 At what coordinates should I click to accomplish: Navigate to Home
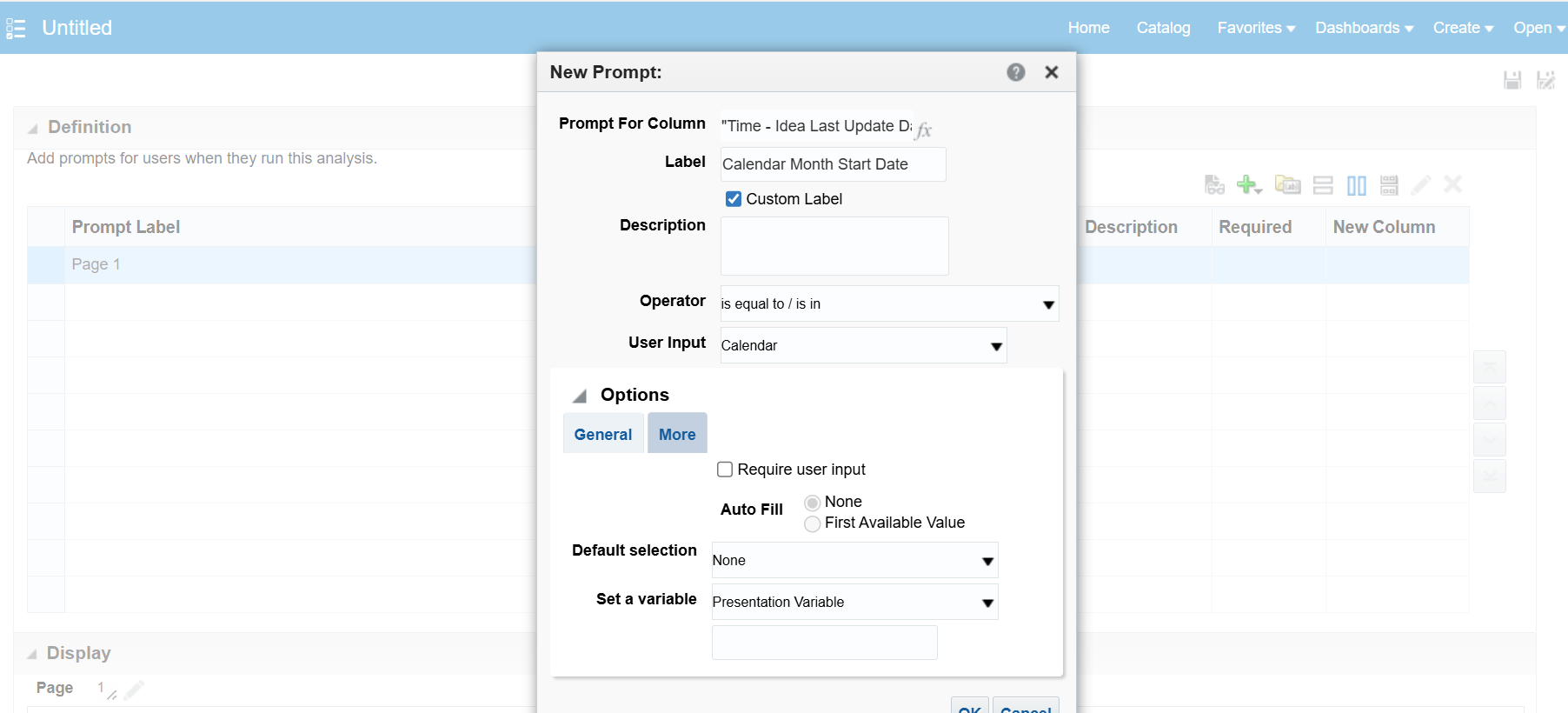[1088, 28]
